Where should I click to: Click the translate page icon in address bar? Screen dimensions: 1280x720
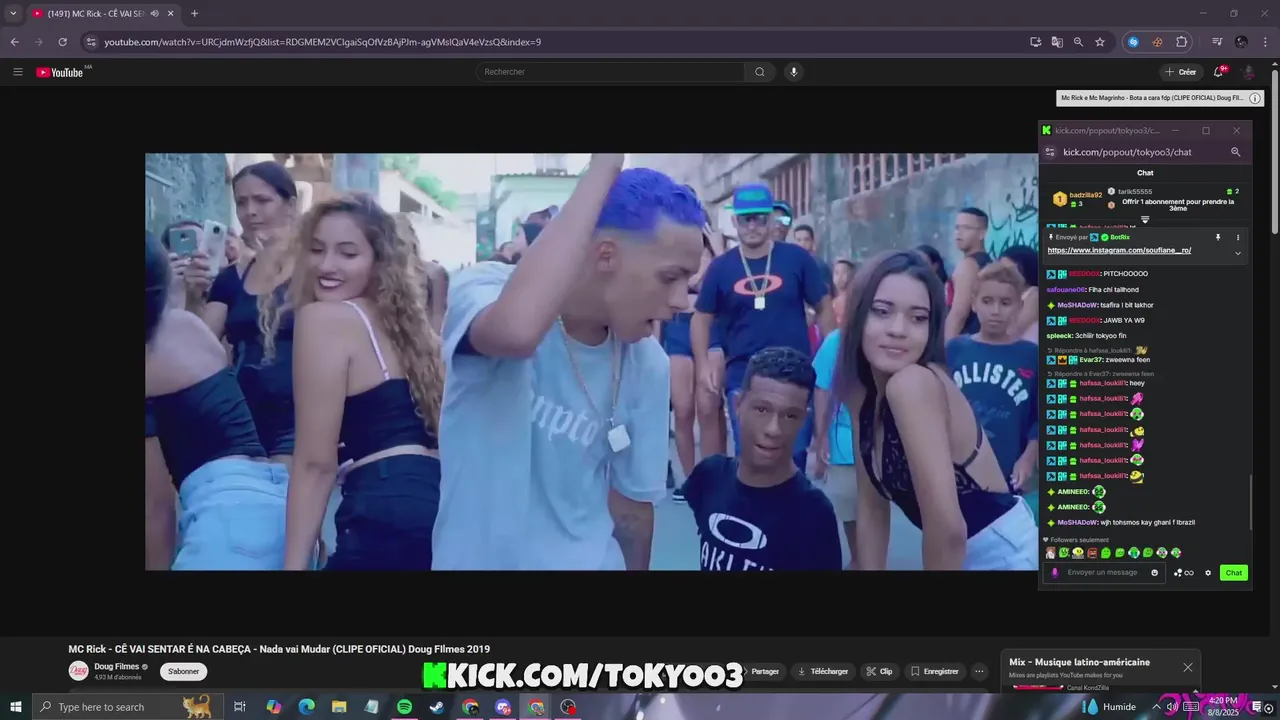[x=1057, y=42]
